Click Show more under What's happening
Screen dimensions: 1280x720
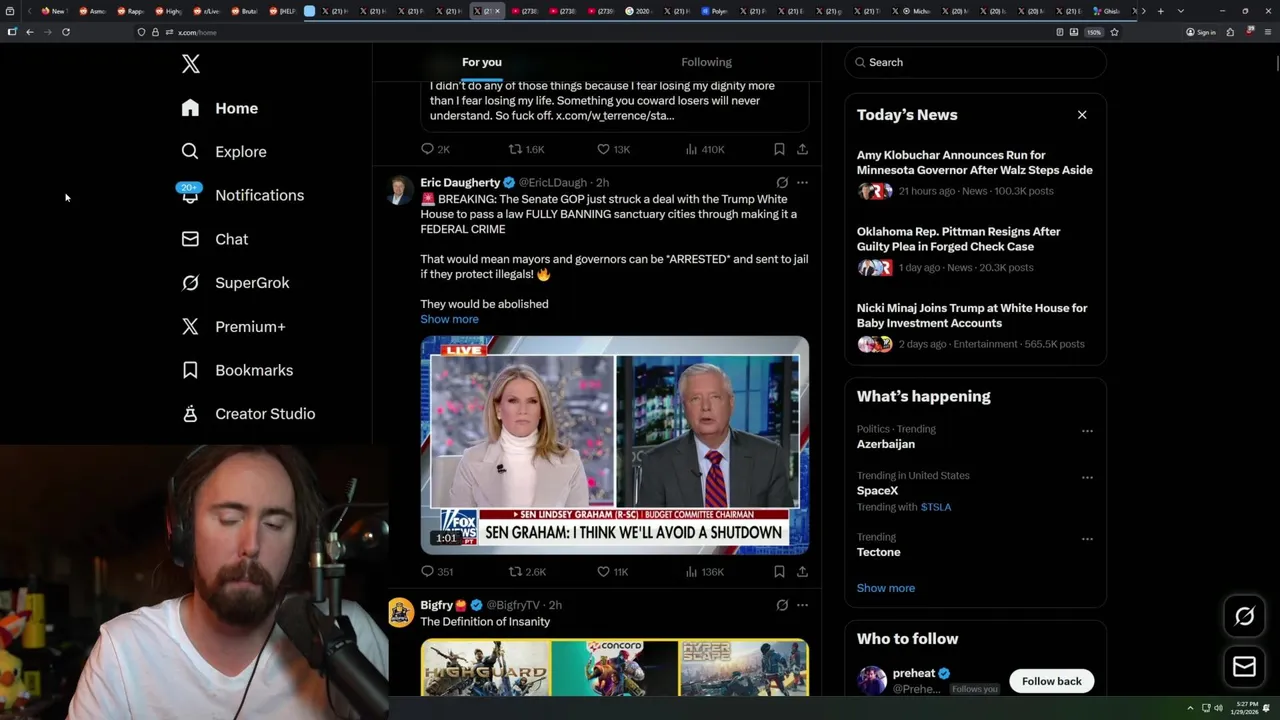[886, 588]
